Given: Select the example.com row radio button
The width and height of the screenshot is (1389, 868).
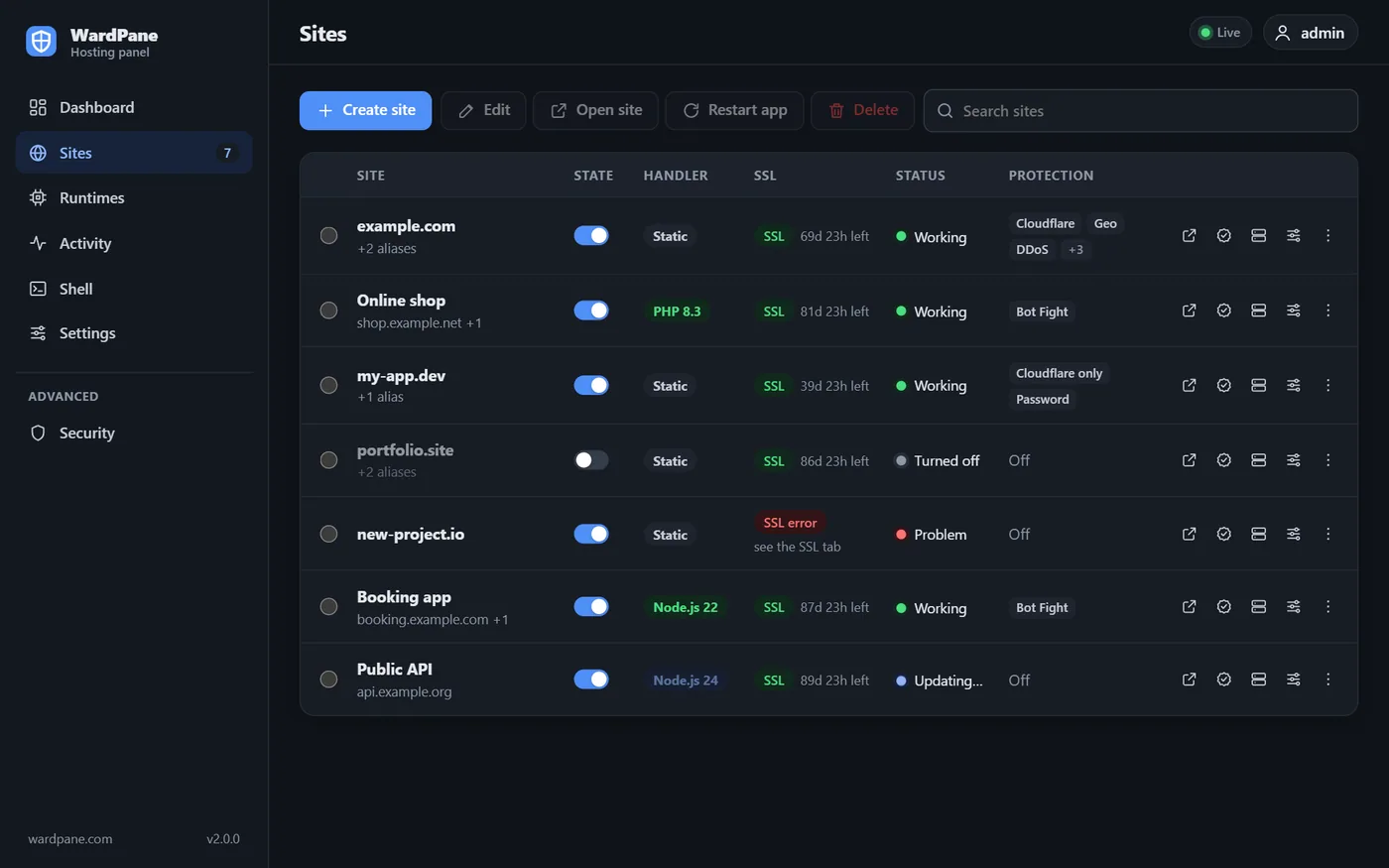Looking at the screenshot, I should point(328,236).
